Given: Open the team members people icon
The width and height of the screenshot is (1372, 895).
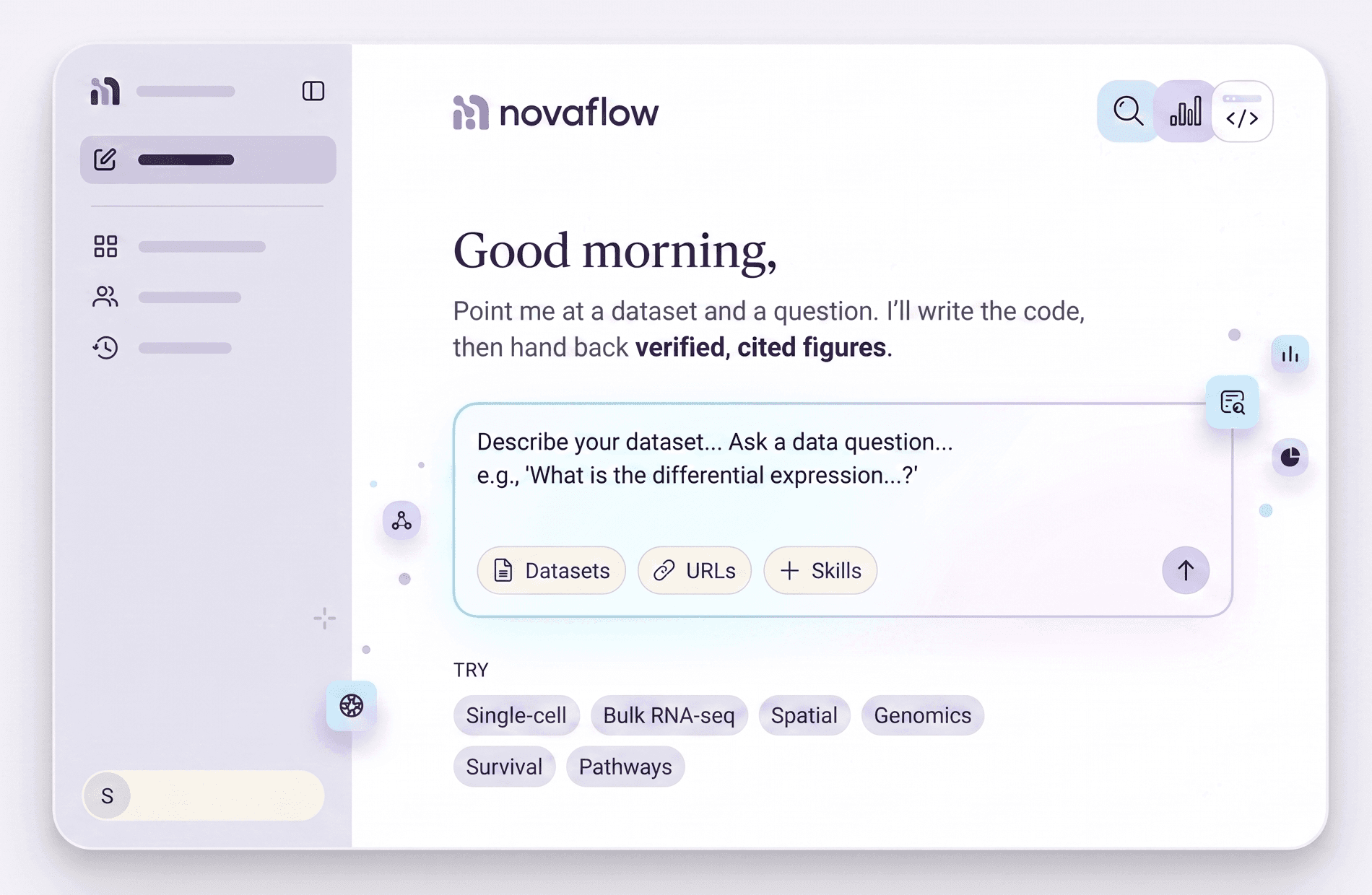Looking at the screenshot, I should pos(105,297).
